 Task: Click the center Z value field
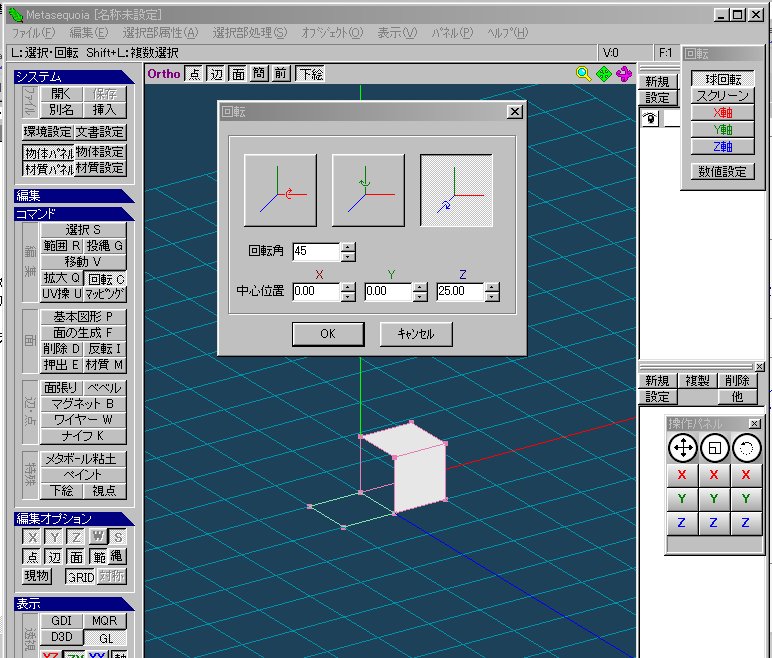coord(460,292)
